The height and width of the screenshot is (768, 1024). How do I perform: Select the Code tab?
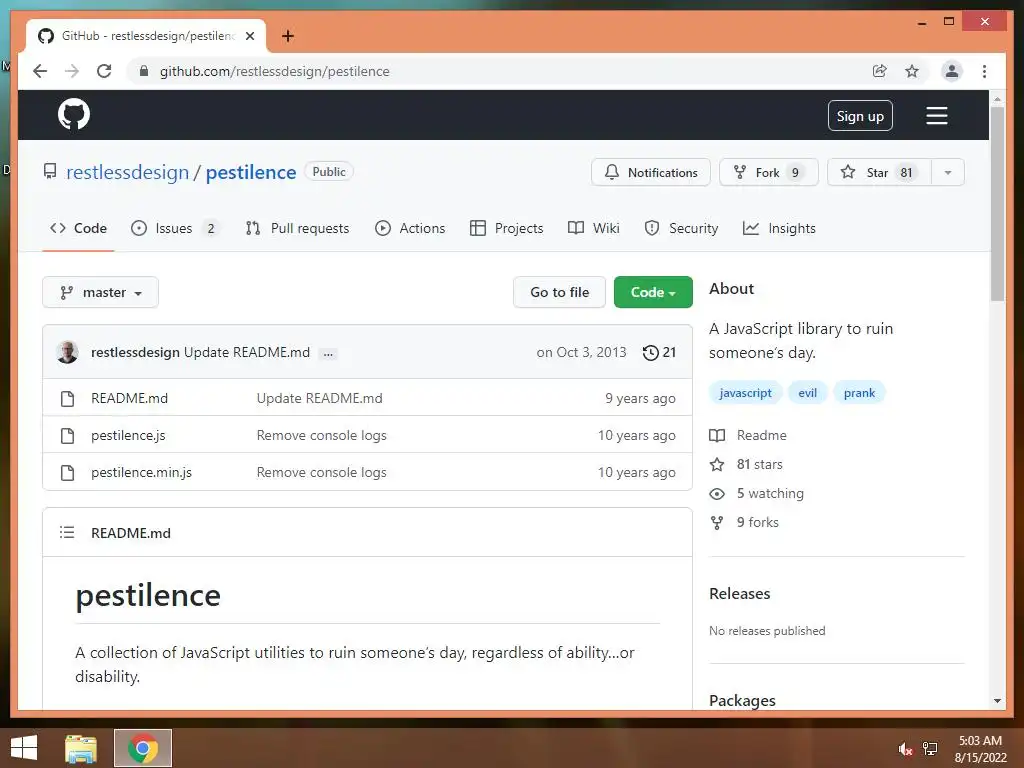78,228
